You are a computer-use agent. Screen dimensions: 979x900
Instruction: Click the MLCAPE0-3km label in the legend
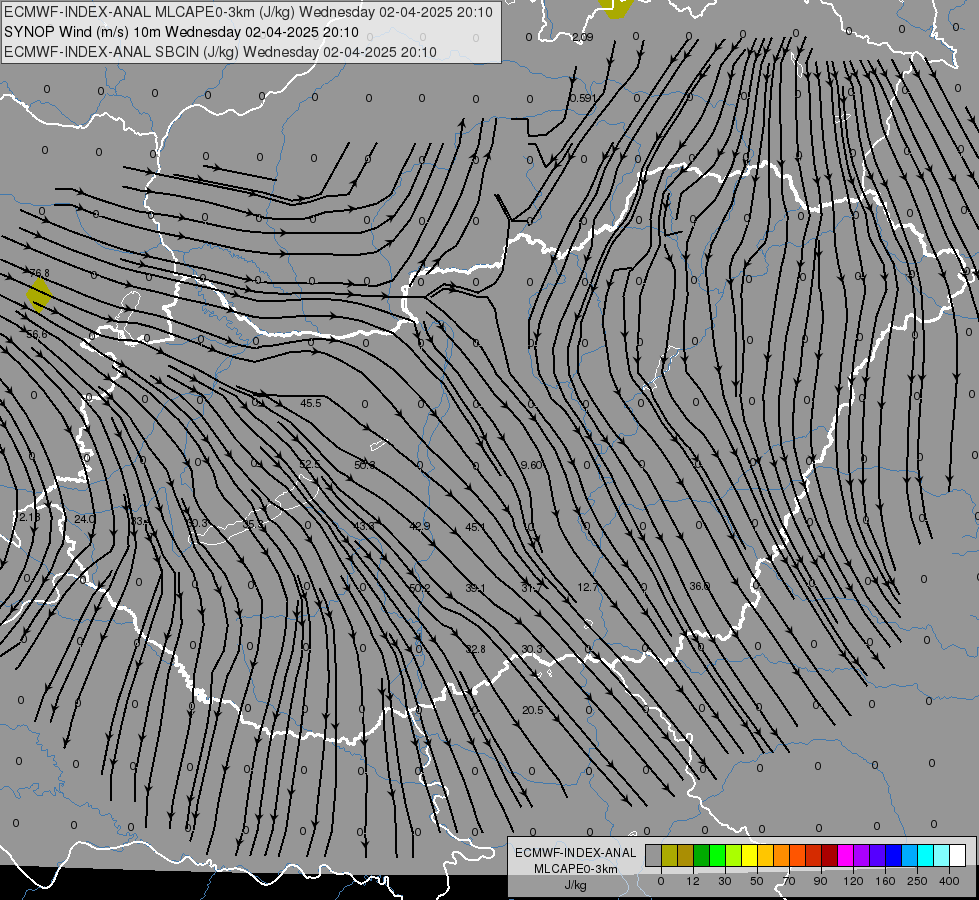point(575,869)
